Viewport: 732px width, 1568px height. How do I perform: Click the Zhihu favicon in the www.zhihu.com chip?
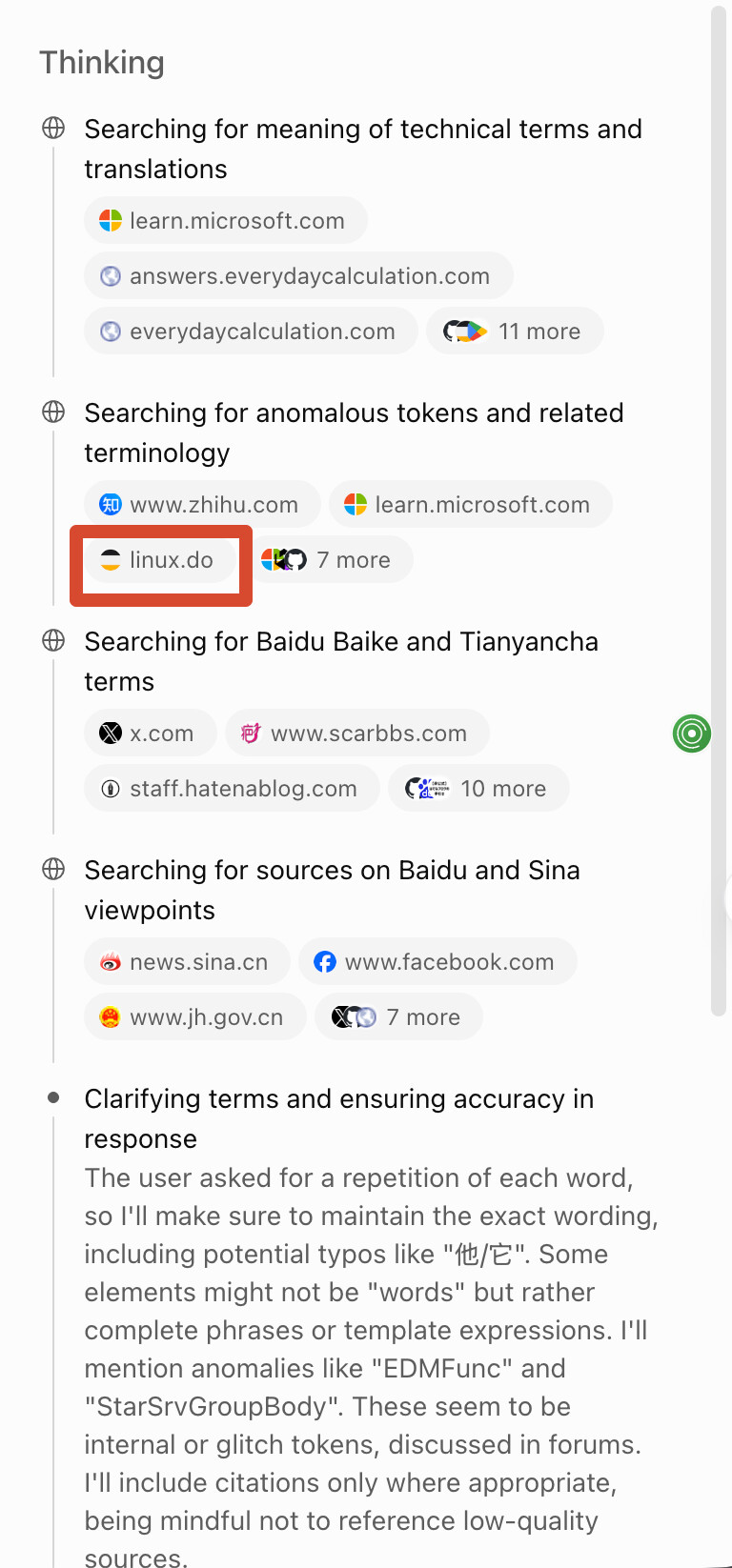click(111, 505)
